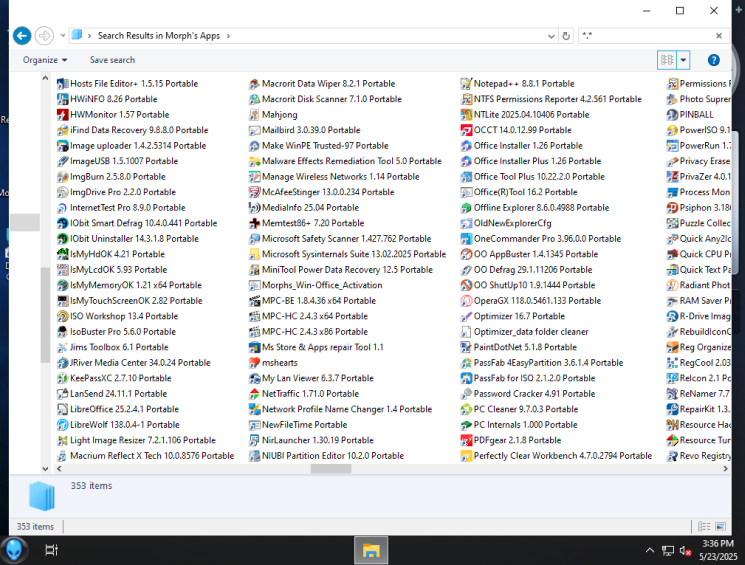Image resolution: width=745 pixels, height=565 pixels.
Task: Clear the search box text
Action: tap(719, 36)
